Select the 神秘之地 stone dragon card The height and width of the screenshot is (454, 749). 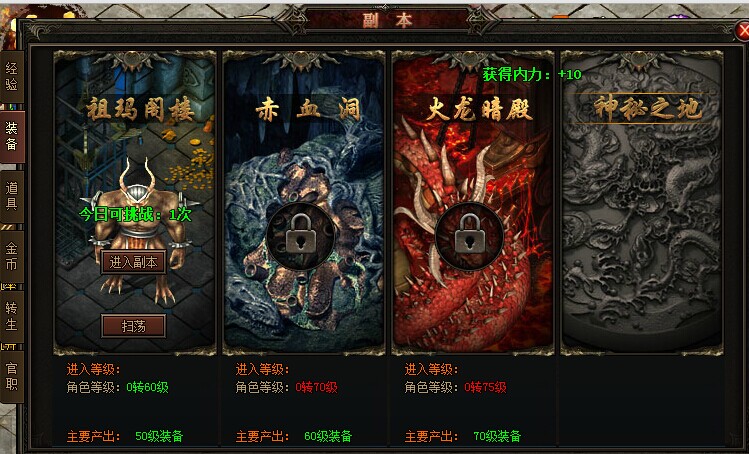(642, 203)
